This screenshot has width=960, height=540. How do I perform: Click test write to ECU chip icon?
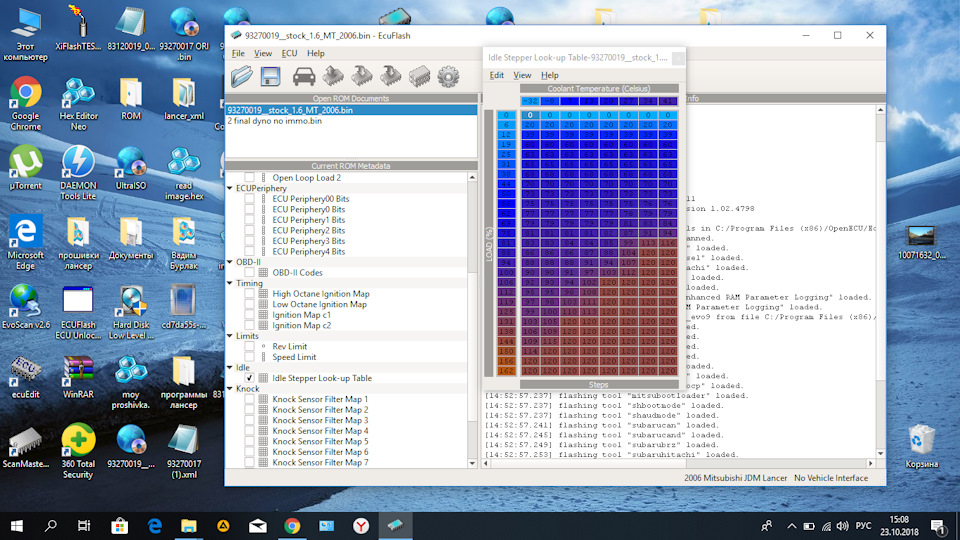tap(391, 77)
